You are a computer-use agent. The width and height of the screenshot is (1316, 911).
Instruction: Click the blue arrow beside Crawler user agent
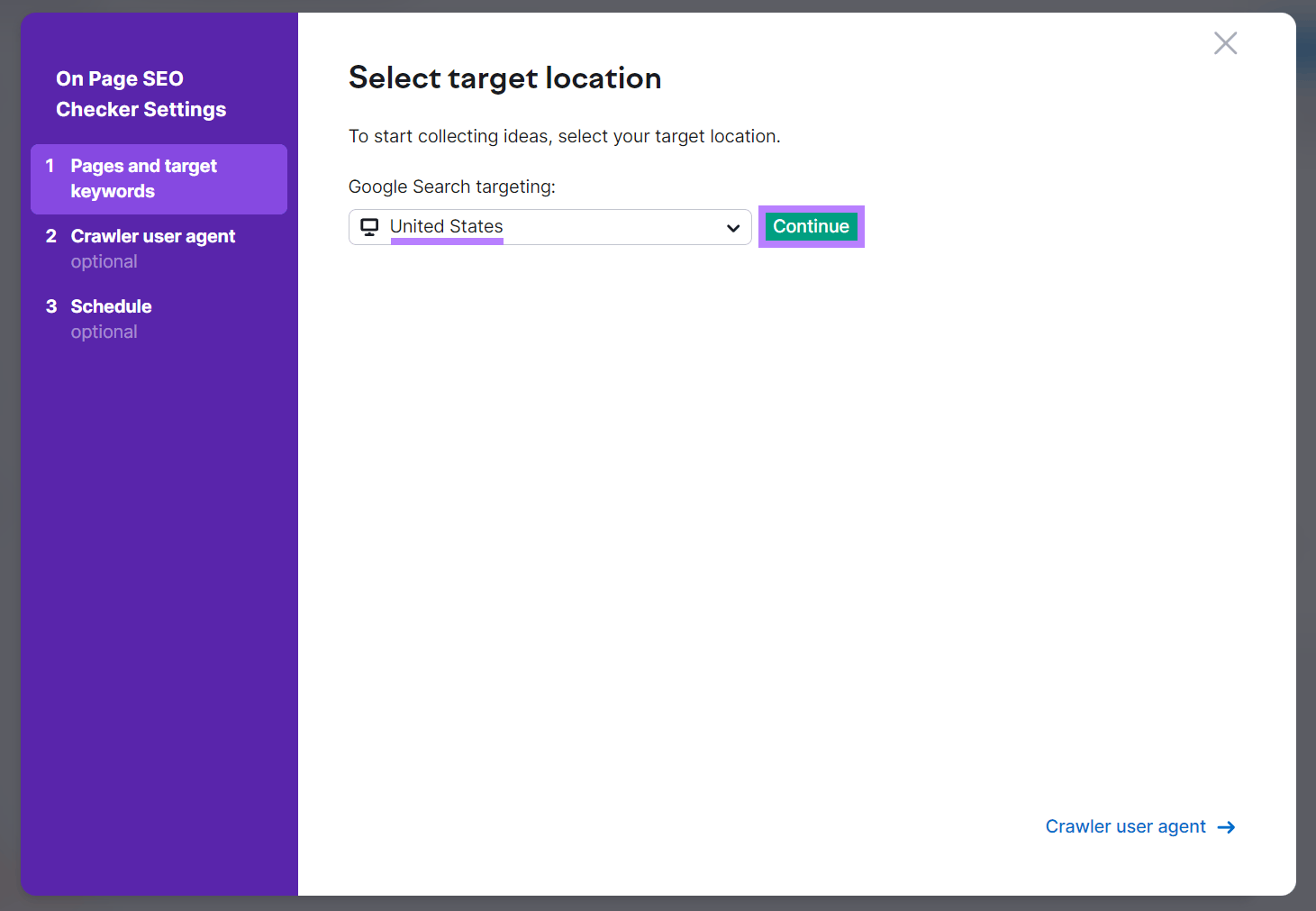[x=1226, y=826]
